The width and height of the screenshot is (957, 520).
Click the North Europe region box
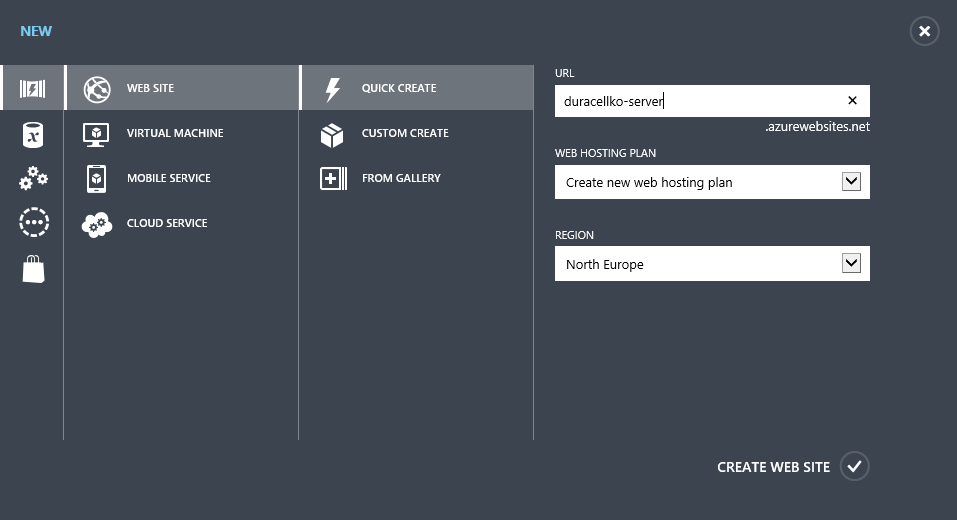pyautogui.click(x=712, y=264)
